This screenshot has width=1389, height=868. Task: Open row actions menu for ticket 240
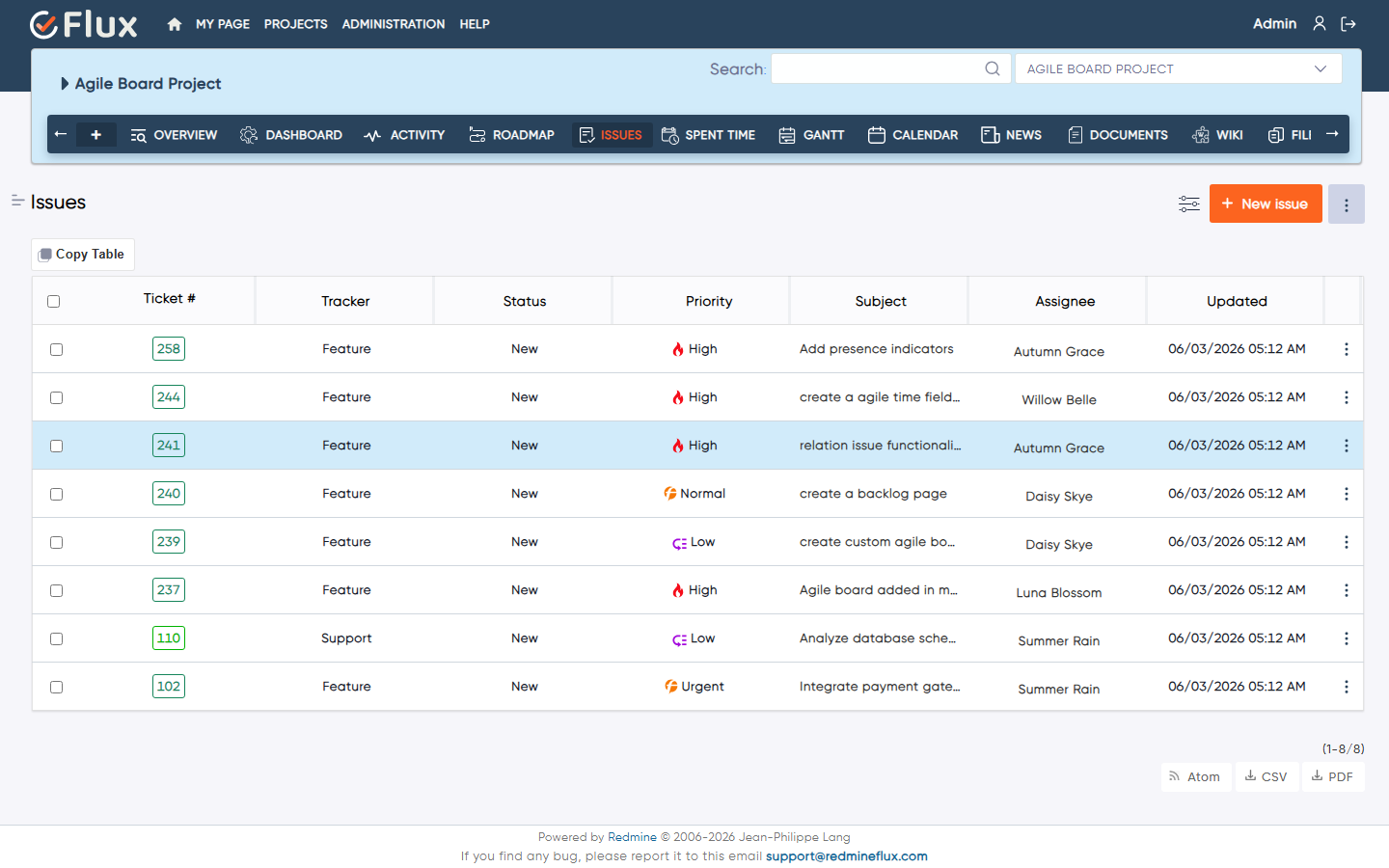pyautogui.click(x=1346, y=494)
